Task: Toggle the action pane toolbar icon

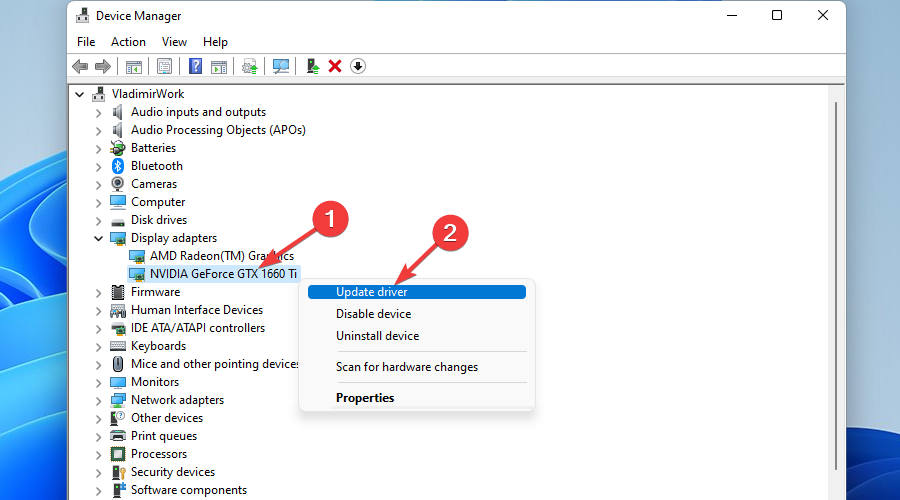Action: click(x=219, y=67)
